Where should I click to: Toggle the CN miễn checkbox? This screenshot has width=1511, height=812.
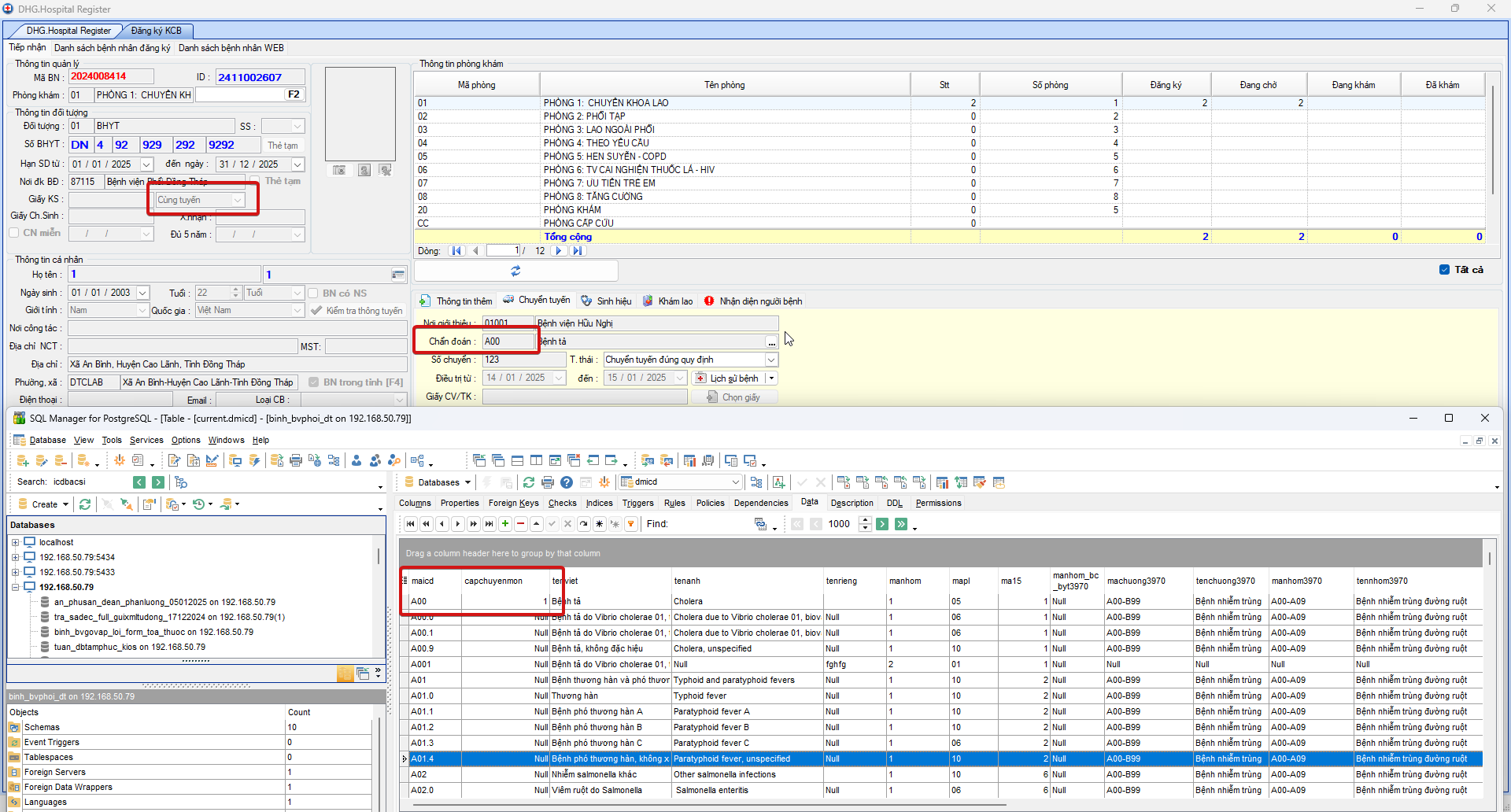point(14,233)
